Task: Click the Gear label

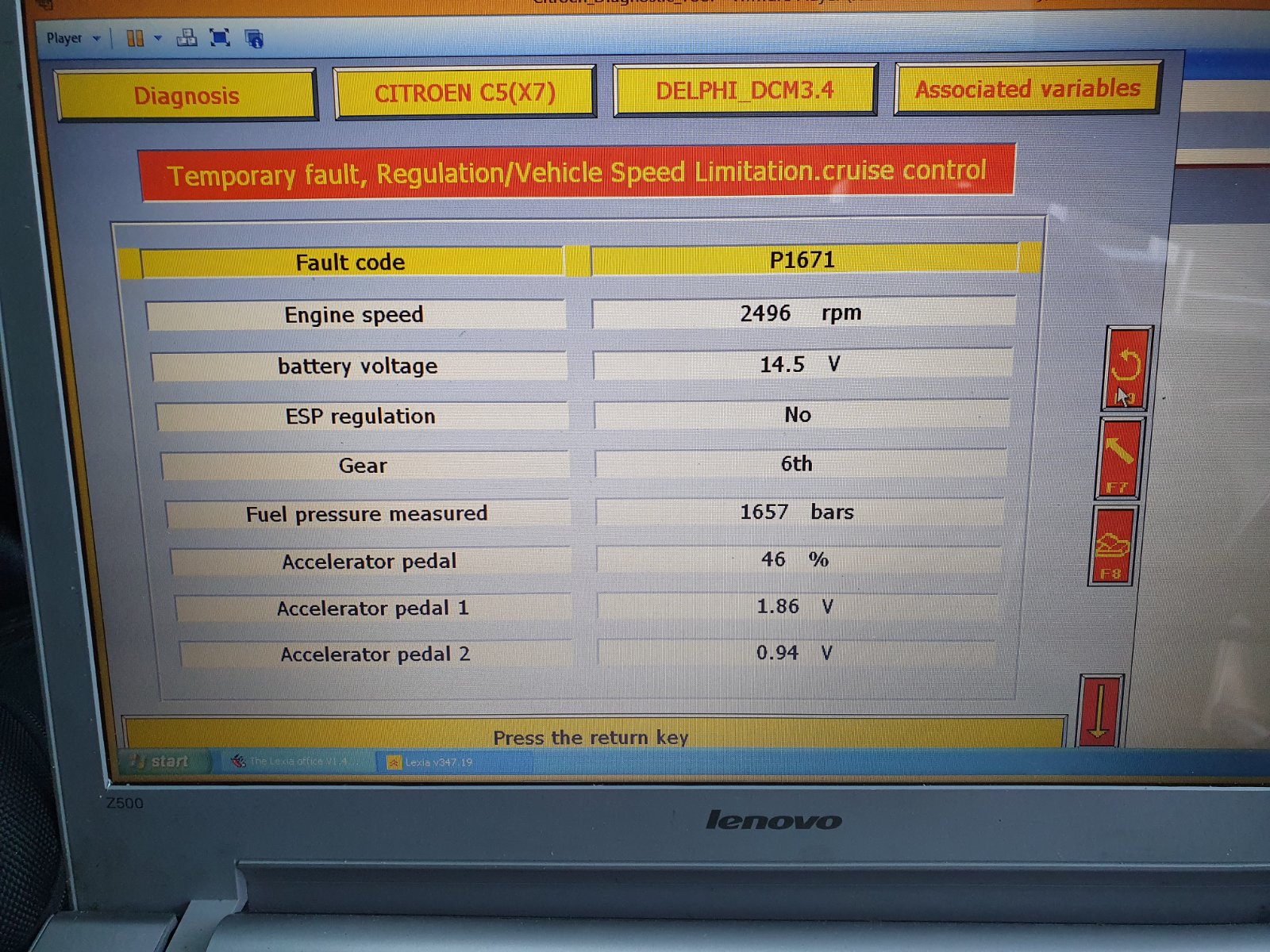Action: coord(364,466)
